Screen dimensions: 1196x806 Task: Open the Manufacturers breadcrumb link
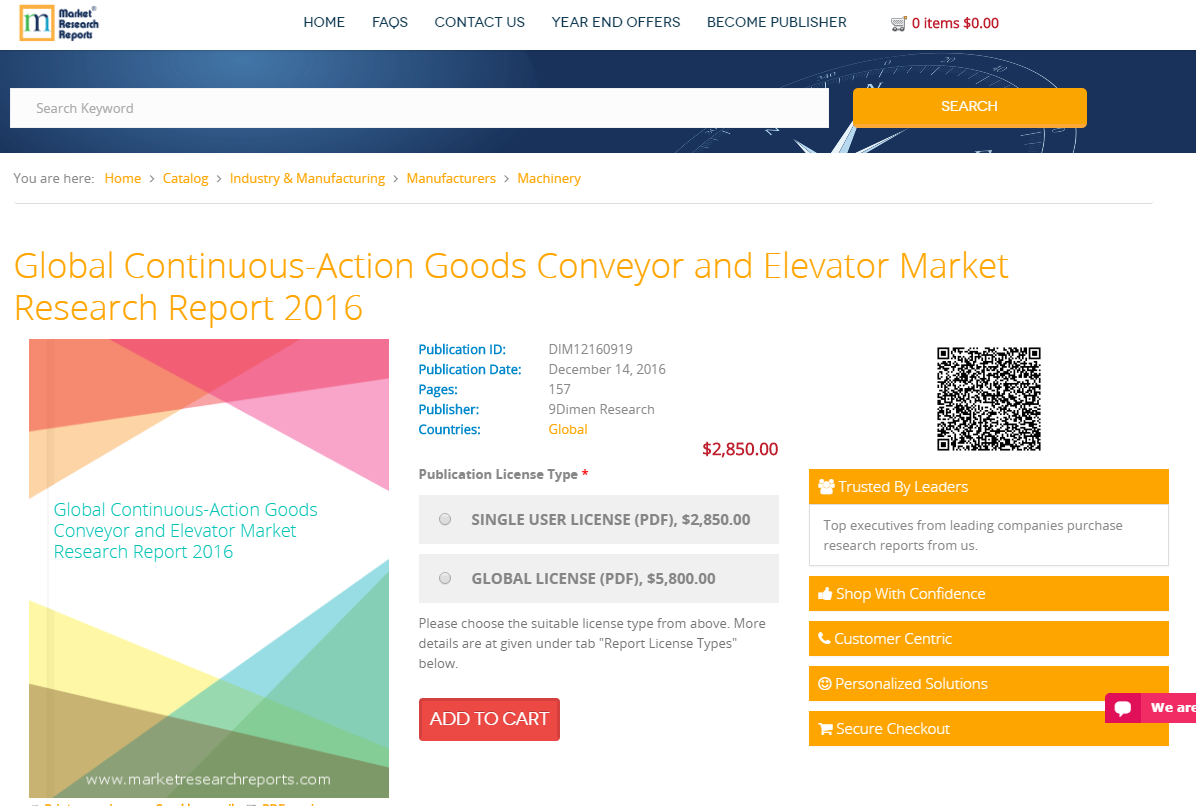[x=451, y=178]
